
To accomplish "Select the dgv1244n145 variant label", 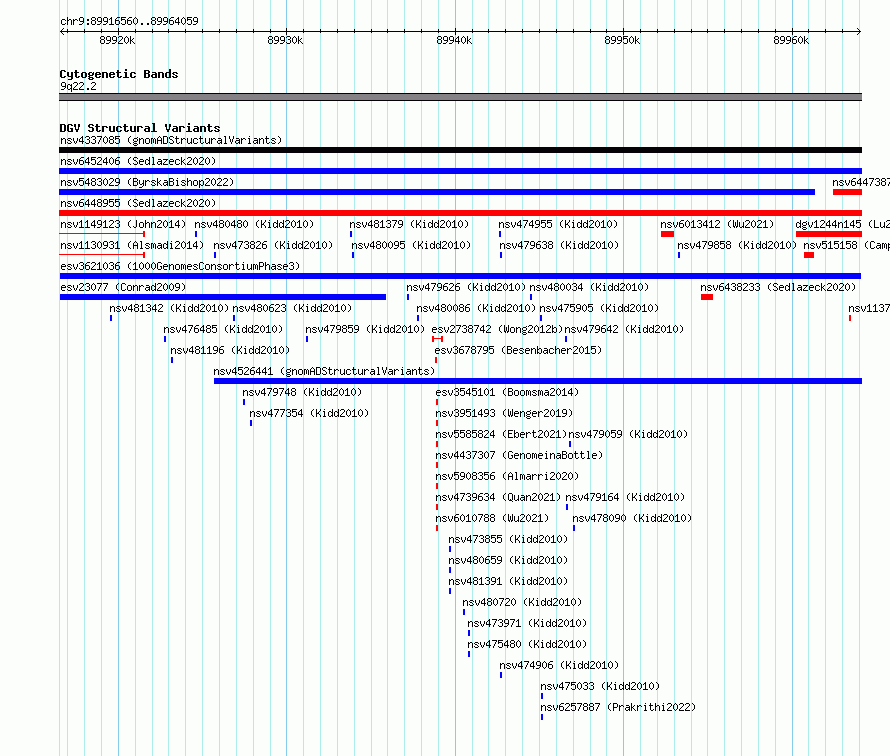I will (x=842, y=224).
